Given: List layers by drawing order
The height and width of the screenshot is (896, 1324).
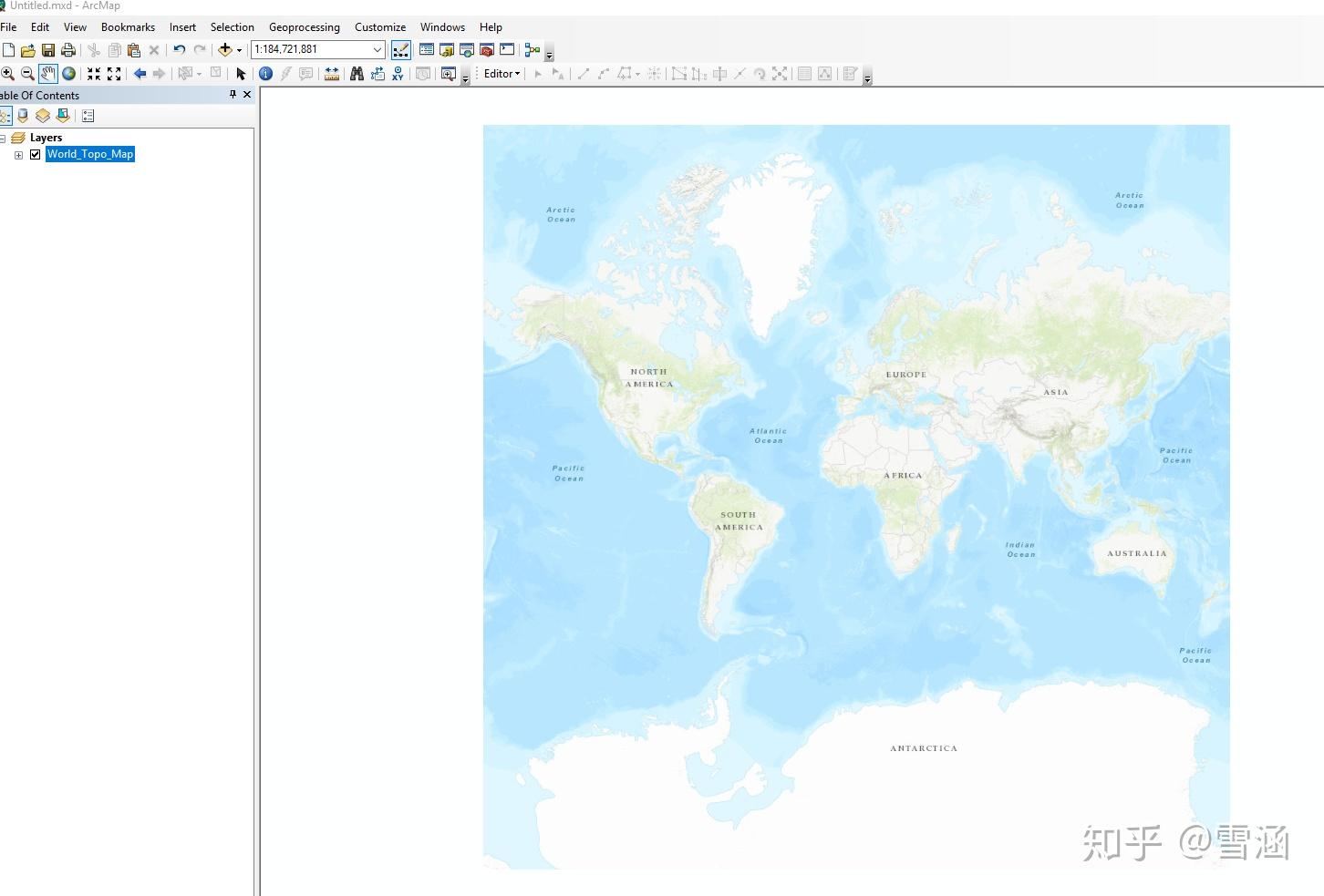Looking at the screenshot, I should 5,116.
